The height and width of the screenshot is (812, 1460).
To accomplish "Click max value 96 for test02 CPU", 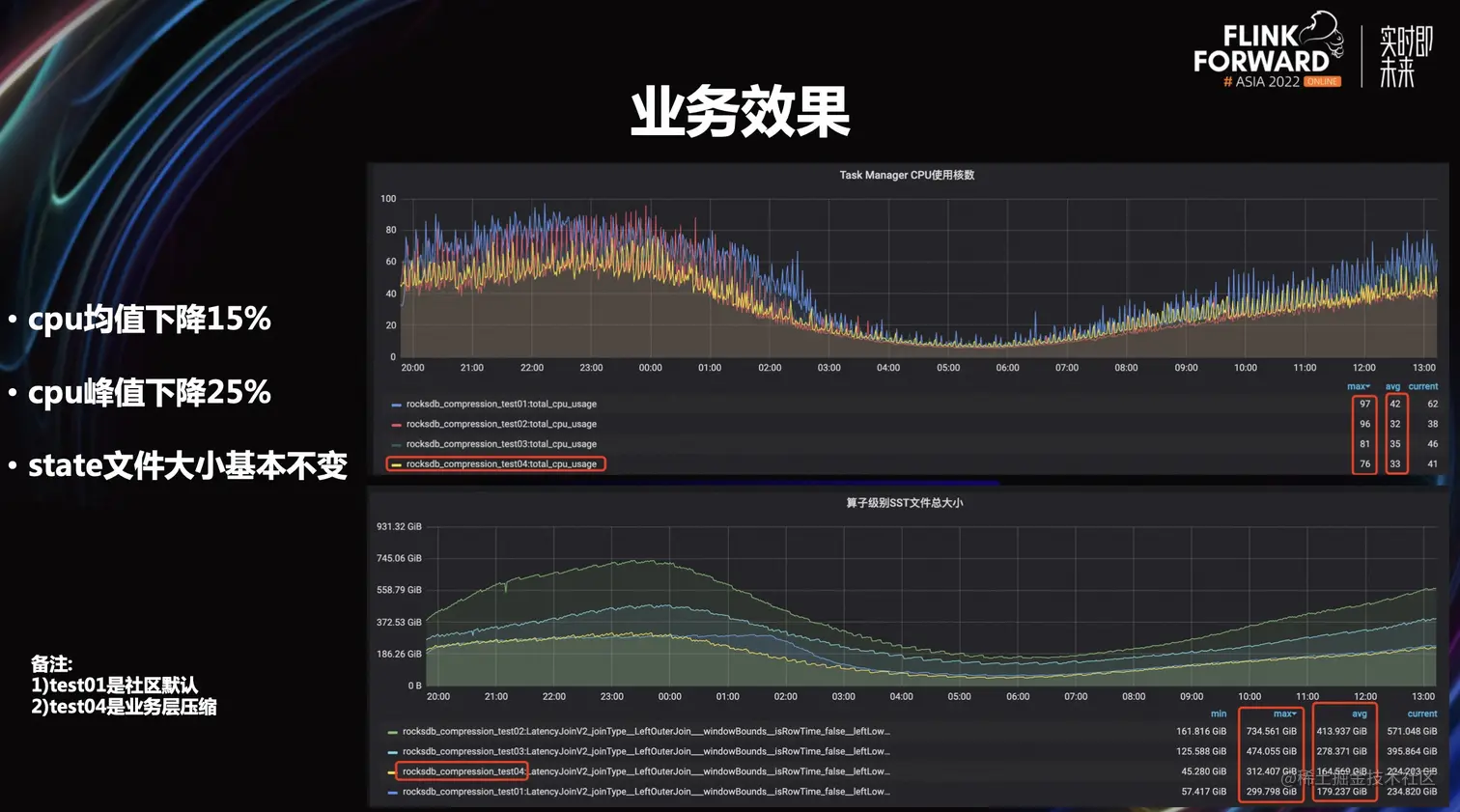I will point(1364,424).
